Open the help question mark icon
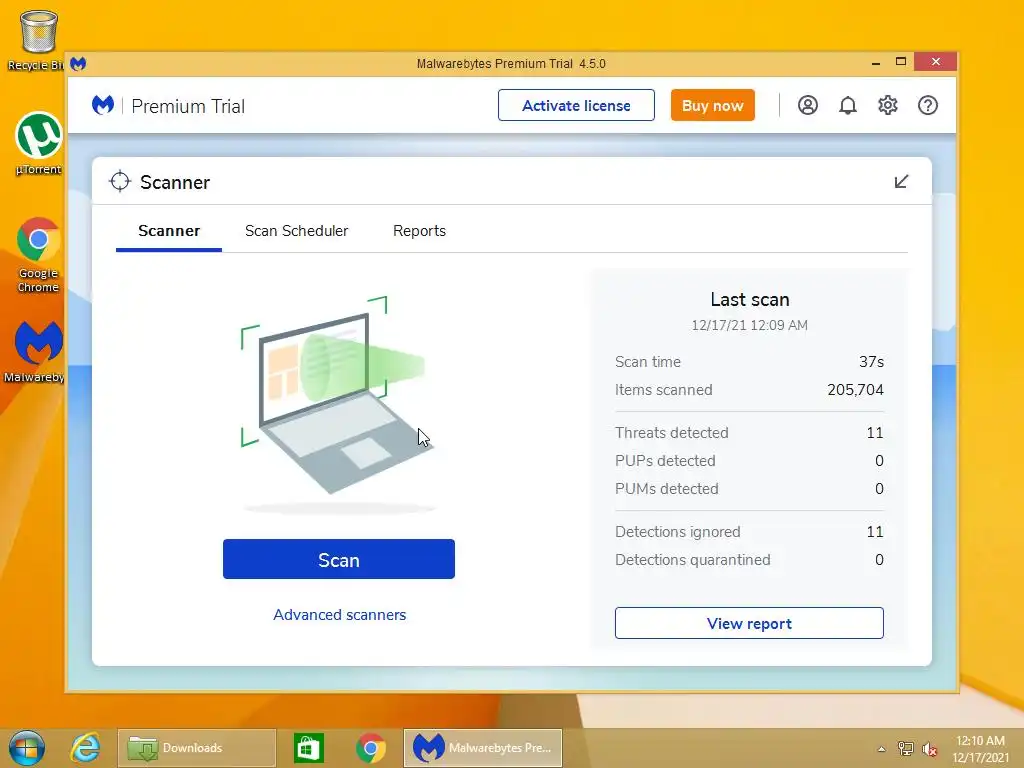Image resolution: width=1024 pixels, height=768 pixels. pos(927,105)
